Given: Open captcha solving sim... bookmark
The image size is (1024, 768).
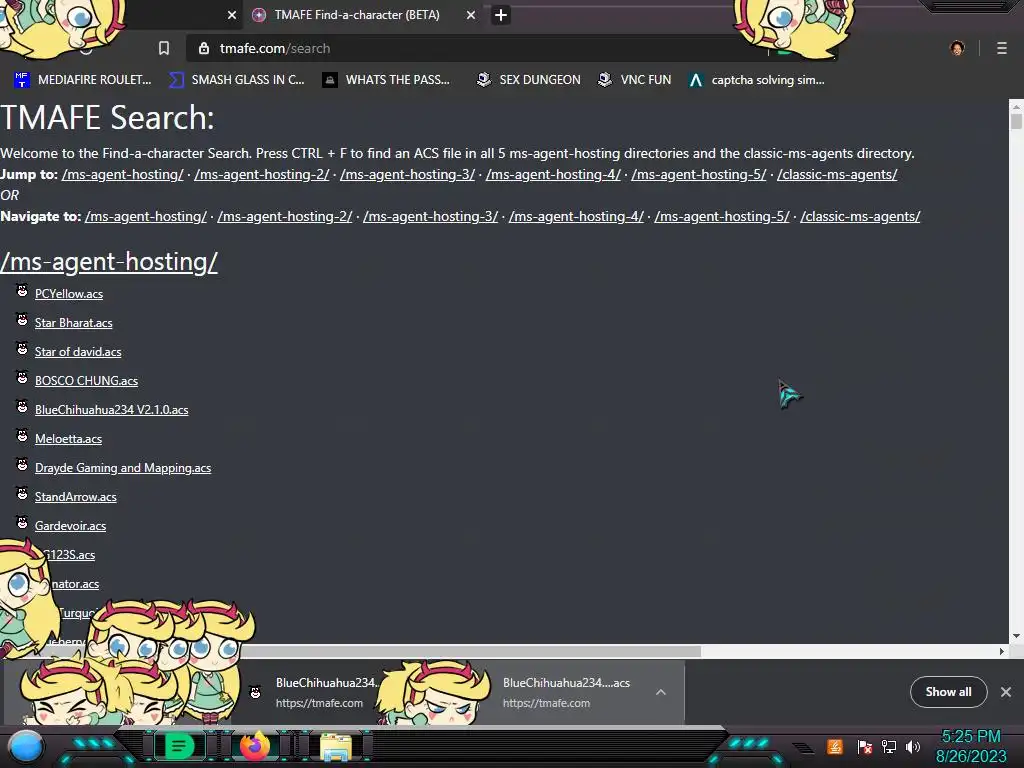Looking at the screenshot, I should tap(756, 80).
